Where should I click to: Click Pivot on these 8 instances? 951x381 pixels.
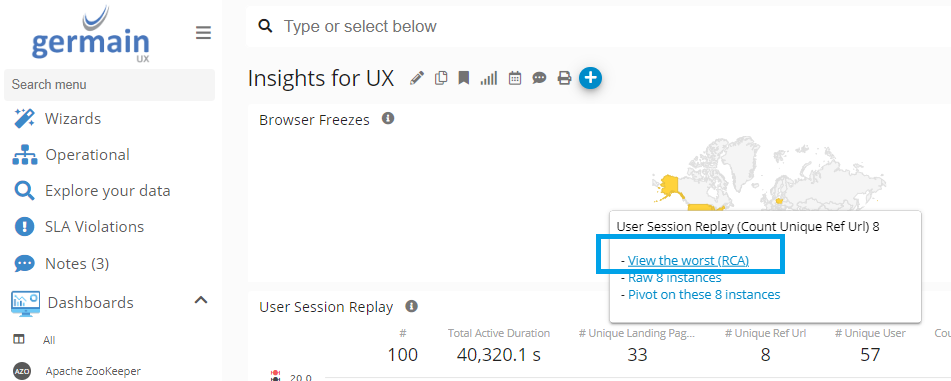(x=704, y=295)
